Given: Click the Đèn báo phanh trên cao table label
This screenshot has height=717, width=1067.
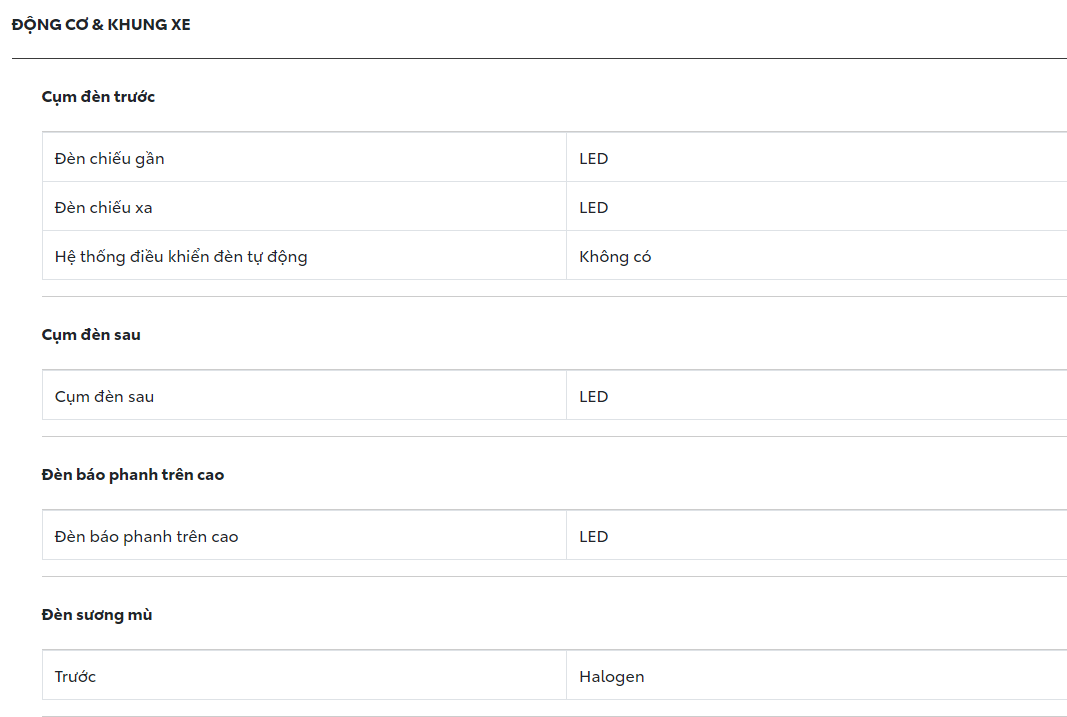Looking at the screenshot, I should pos(147,537).
